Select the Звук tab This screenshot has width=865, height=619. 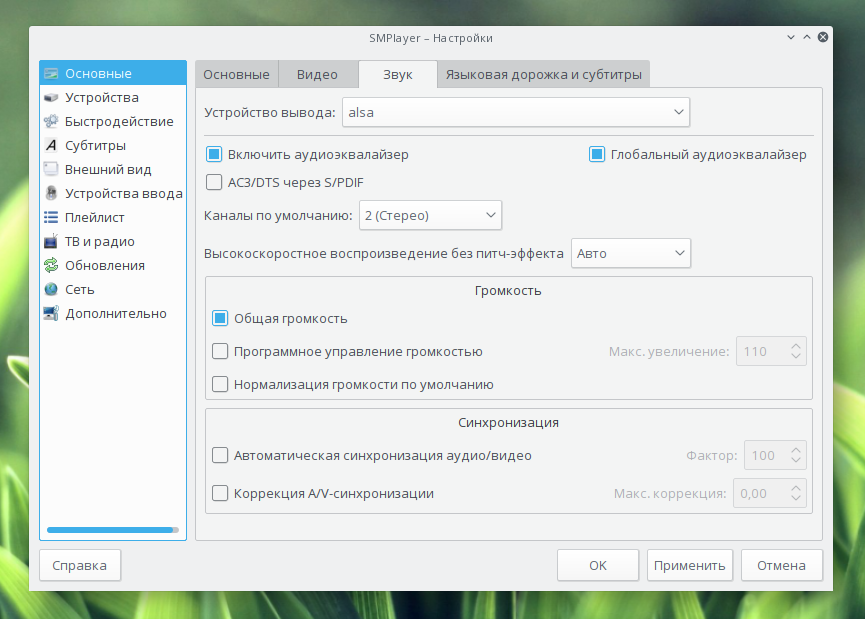click(x=398, y=74)
